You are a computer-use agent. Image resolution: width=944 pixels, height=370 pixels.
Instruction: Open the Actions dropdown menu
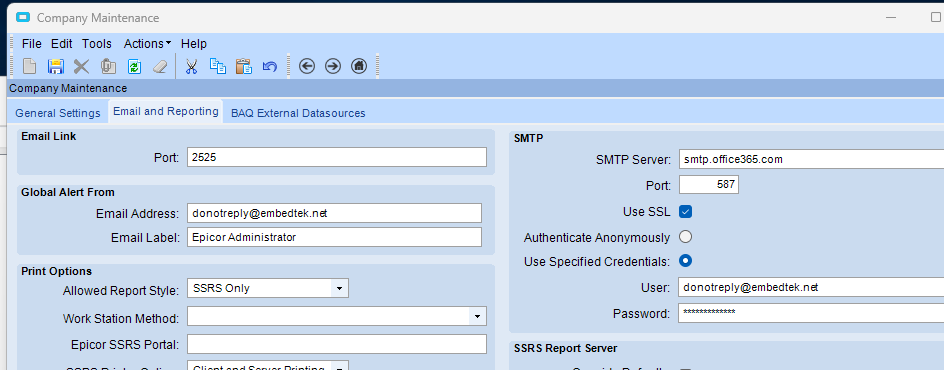tap(148, 44)
